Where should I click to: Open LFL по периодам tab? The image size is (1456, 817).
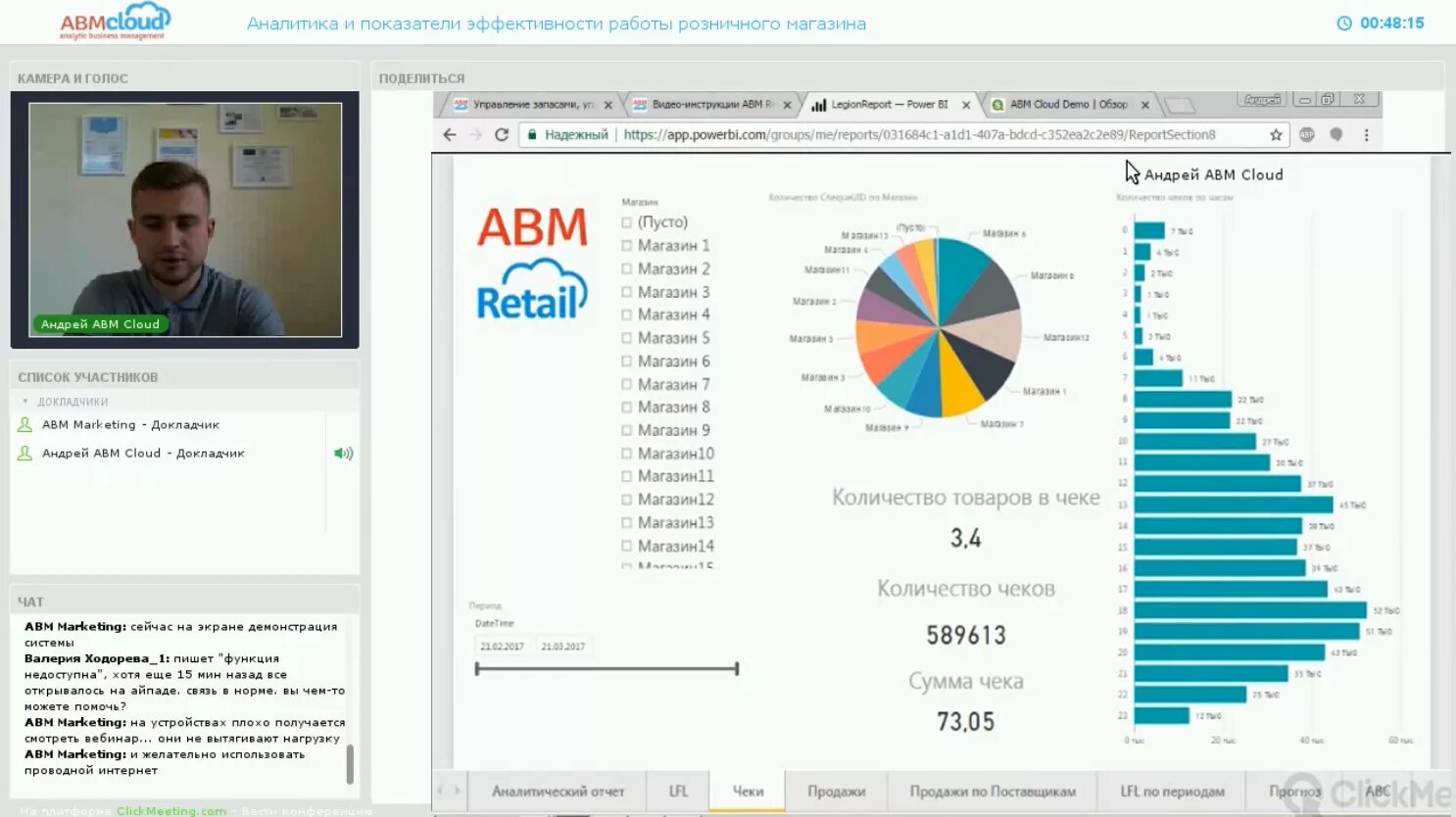[x=1172, y=792]
